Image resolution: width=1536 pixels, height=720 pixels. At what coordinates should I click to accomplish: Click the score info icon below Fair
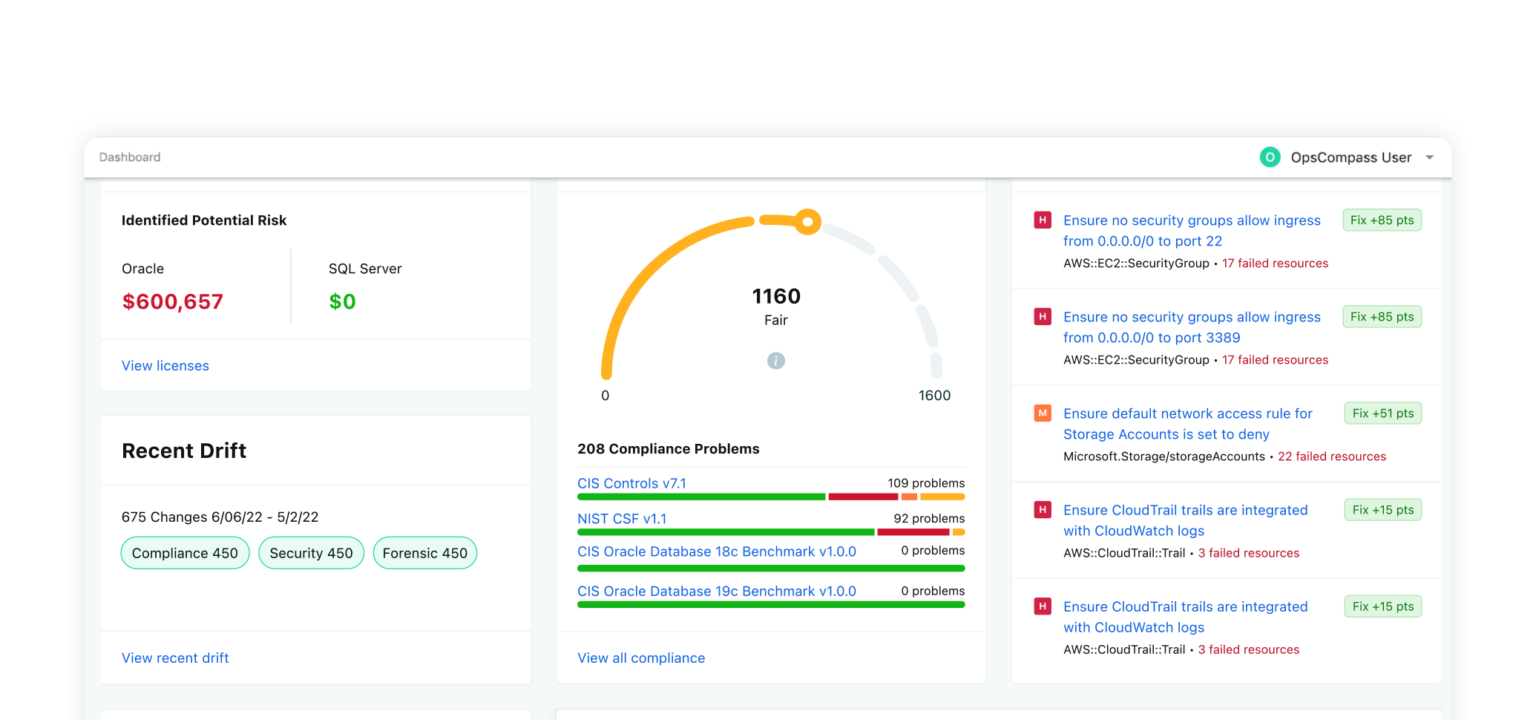[x=776, y=361]
